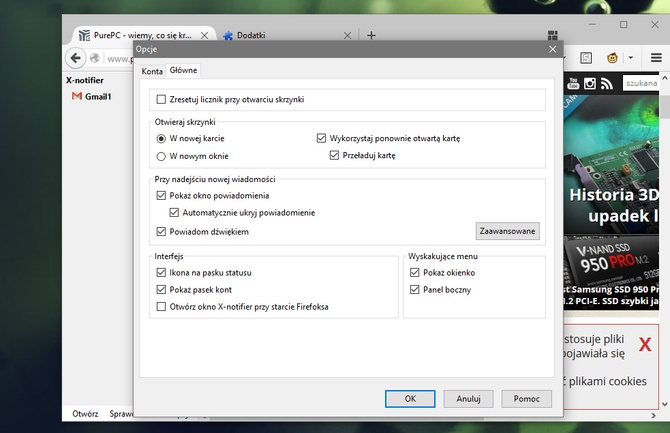Click the browser back arrow button
Viewport: 670px width, 433px height.
coord(74,58)
